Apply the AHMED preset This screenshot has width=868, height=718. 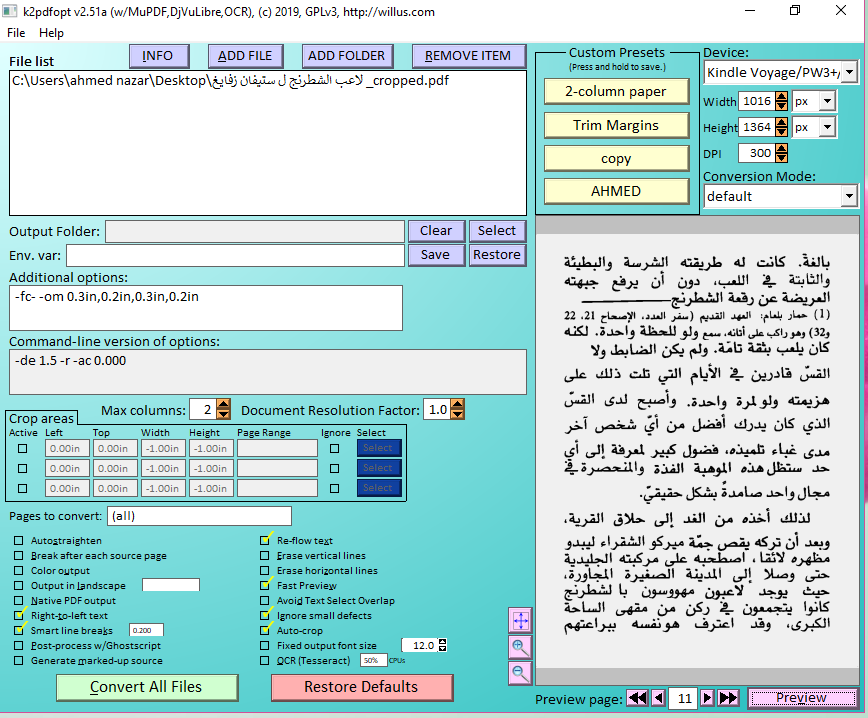pyautogui.click(x=616, y=191)
